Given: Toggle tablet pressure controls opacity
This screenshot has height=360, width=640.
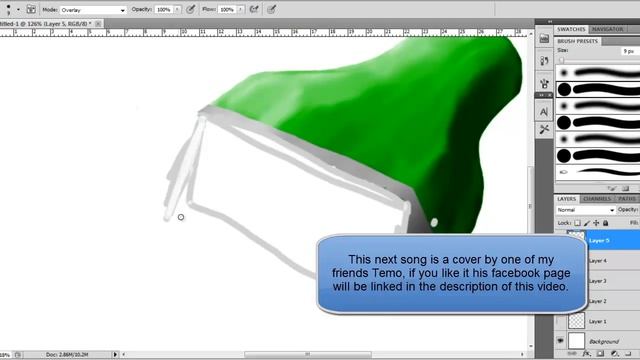Looking at the screenshot, I should [x=191, y=9].
